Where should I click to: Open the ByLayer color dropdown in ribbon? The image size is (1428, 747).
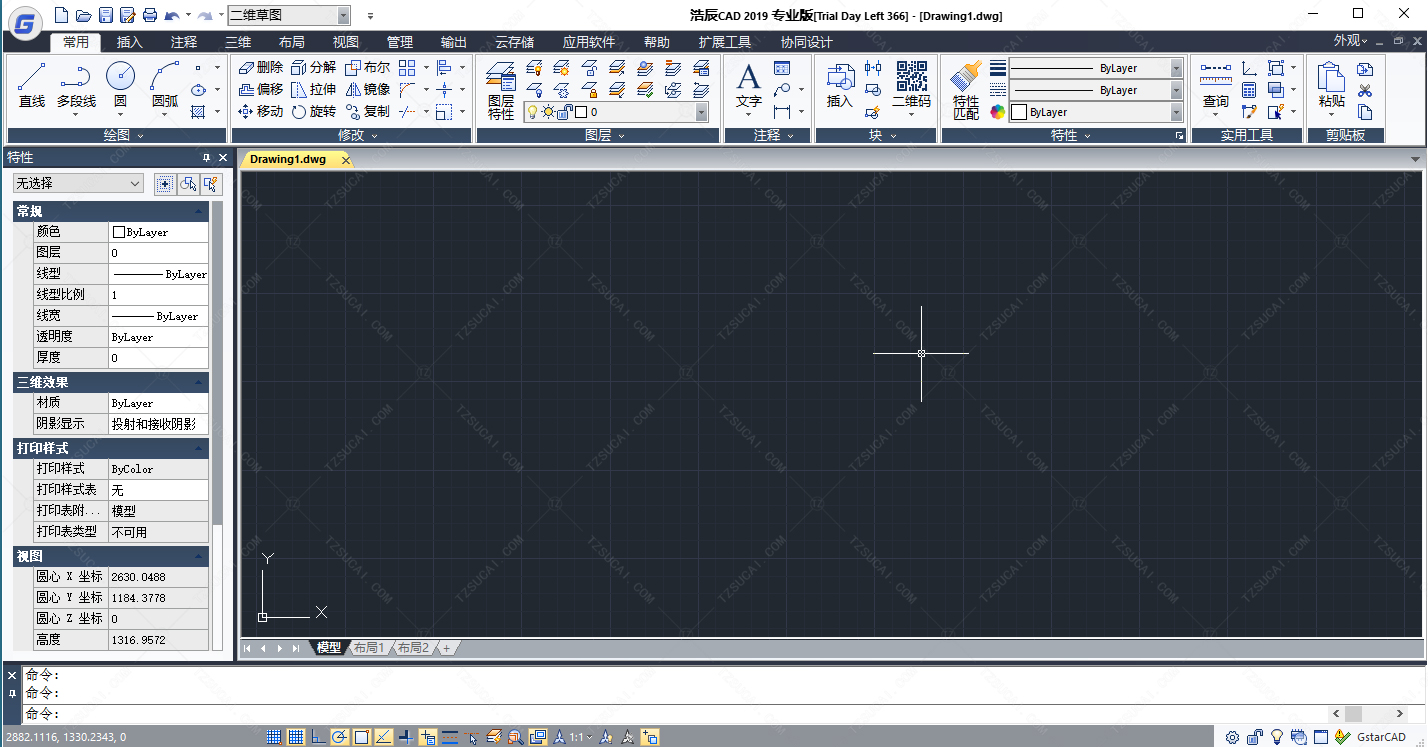pyautogui.click(x=1176, y=112)
